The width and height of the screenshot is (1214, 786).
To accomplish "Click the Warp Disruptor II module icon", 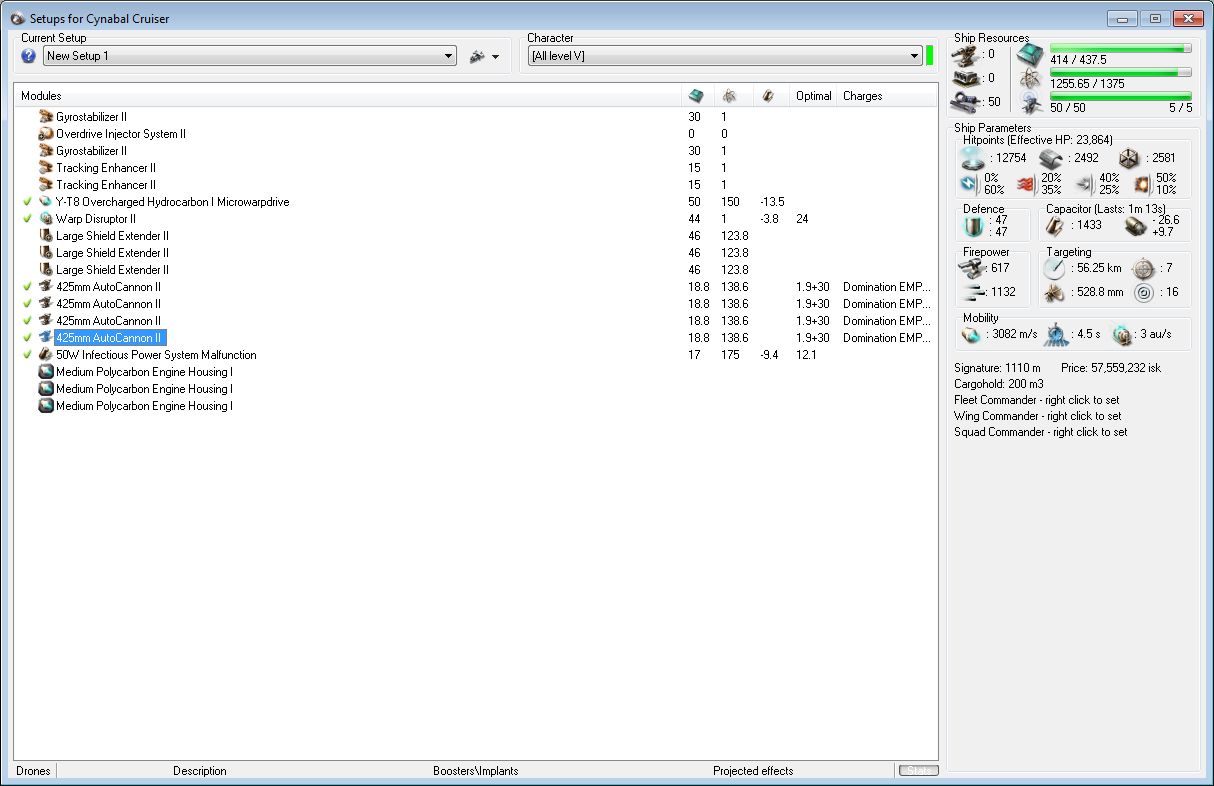I will click(45, 219).
